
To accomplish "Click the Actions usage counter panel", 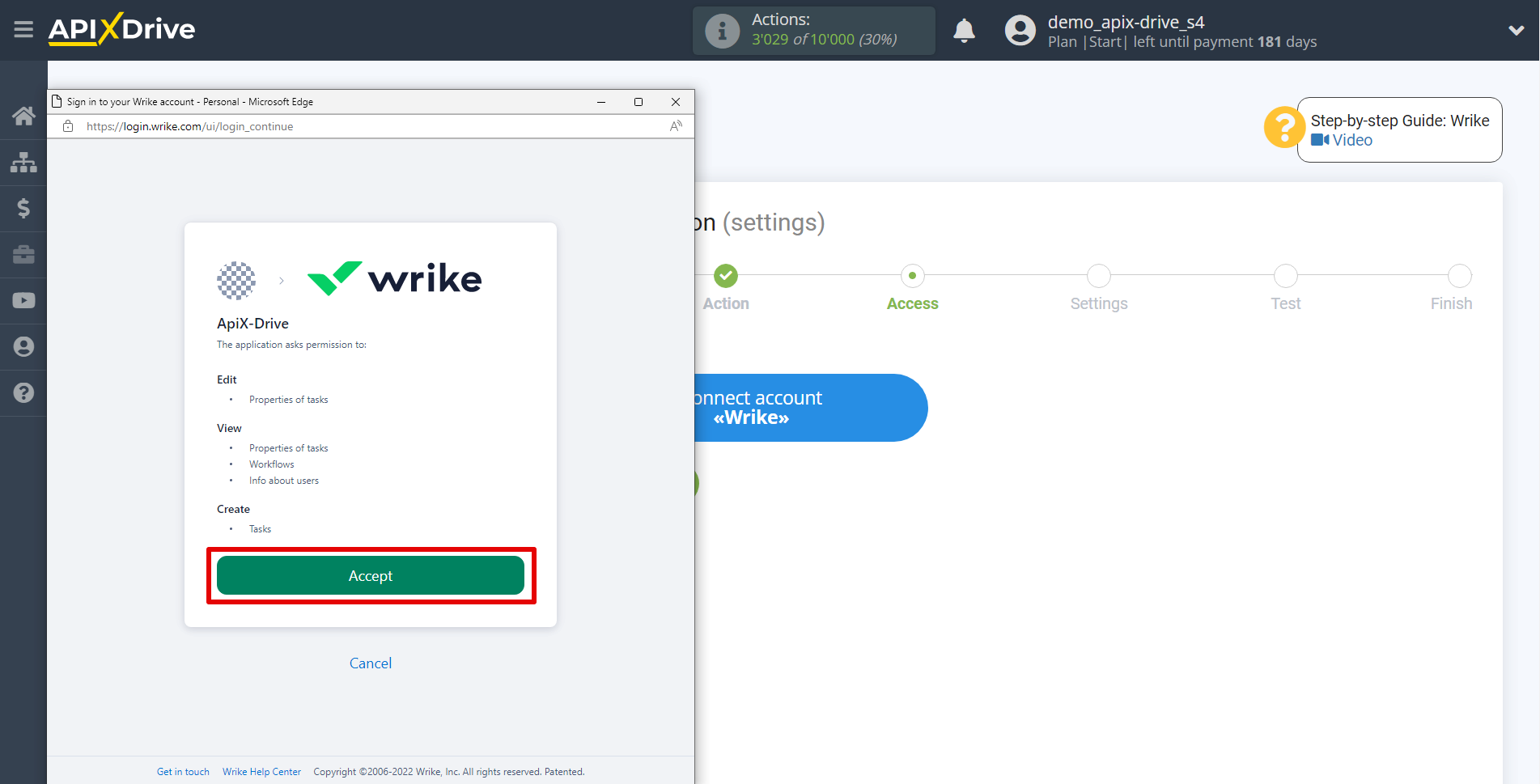I will coord(814,31).
